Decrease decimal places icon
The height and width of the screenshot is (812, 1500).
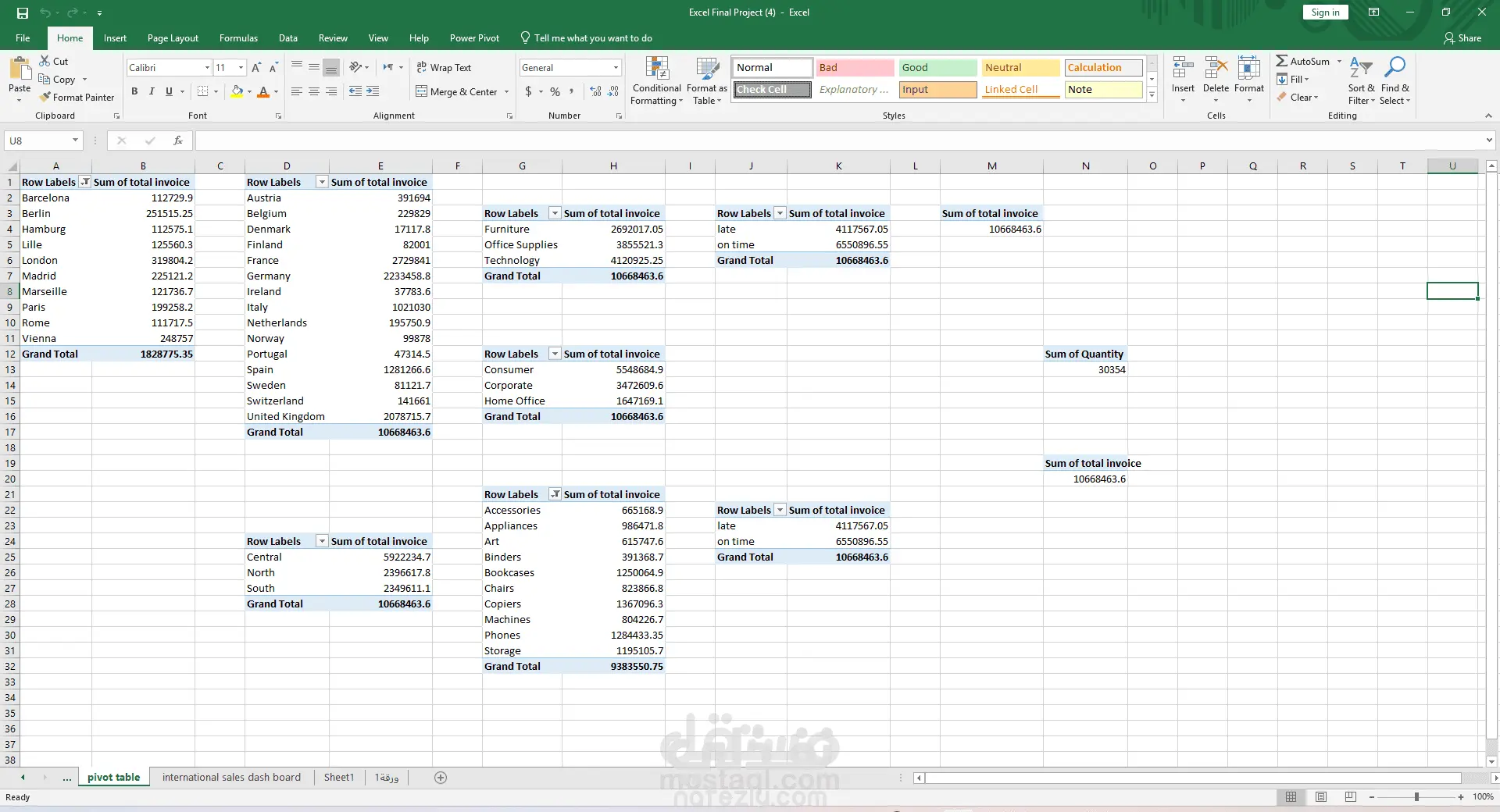coord(613,91)
